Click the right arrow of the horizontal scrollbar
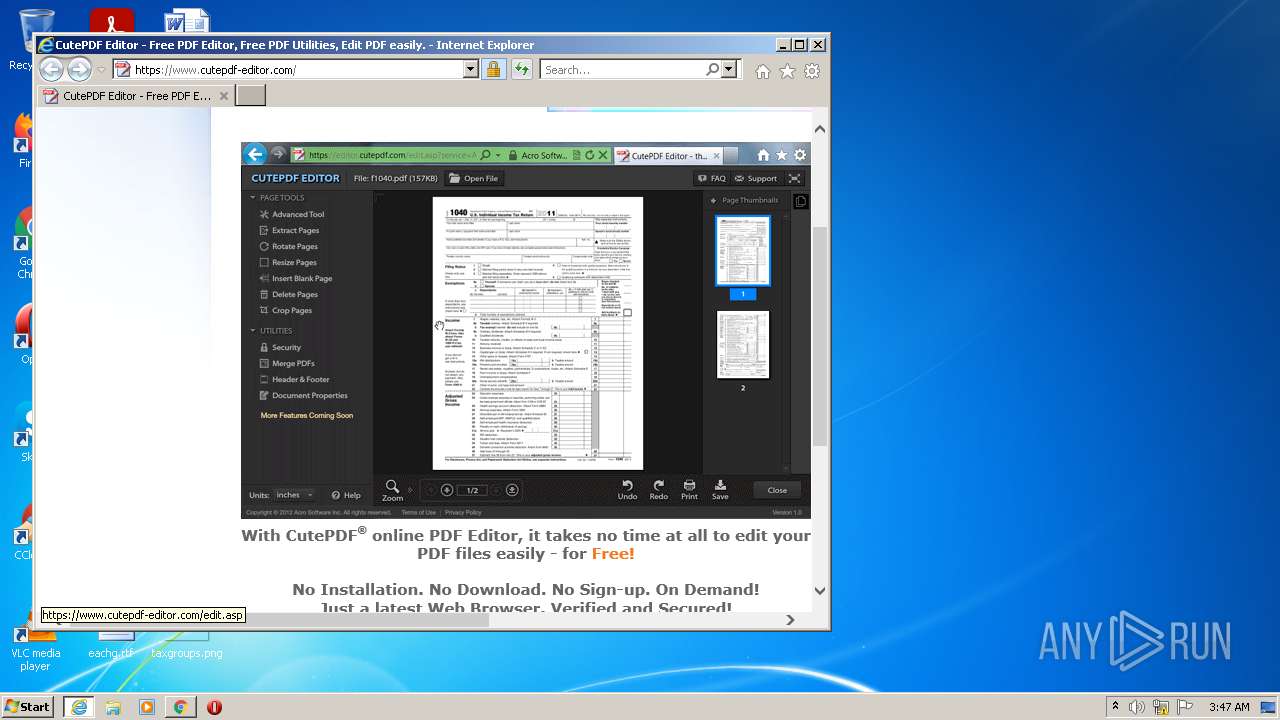 pyautogui.click(x=790, y=620)
